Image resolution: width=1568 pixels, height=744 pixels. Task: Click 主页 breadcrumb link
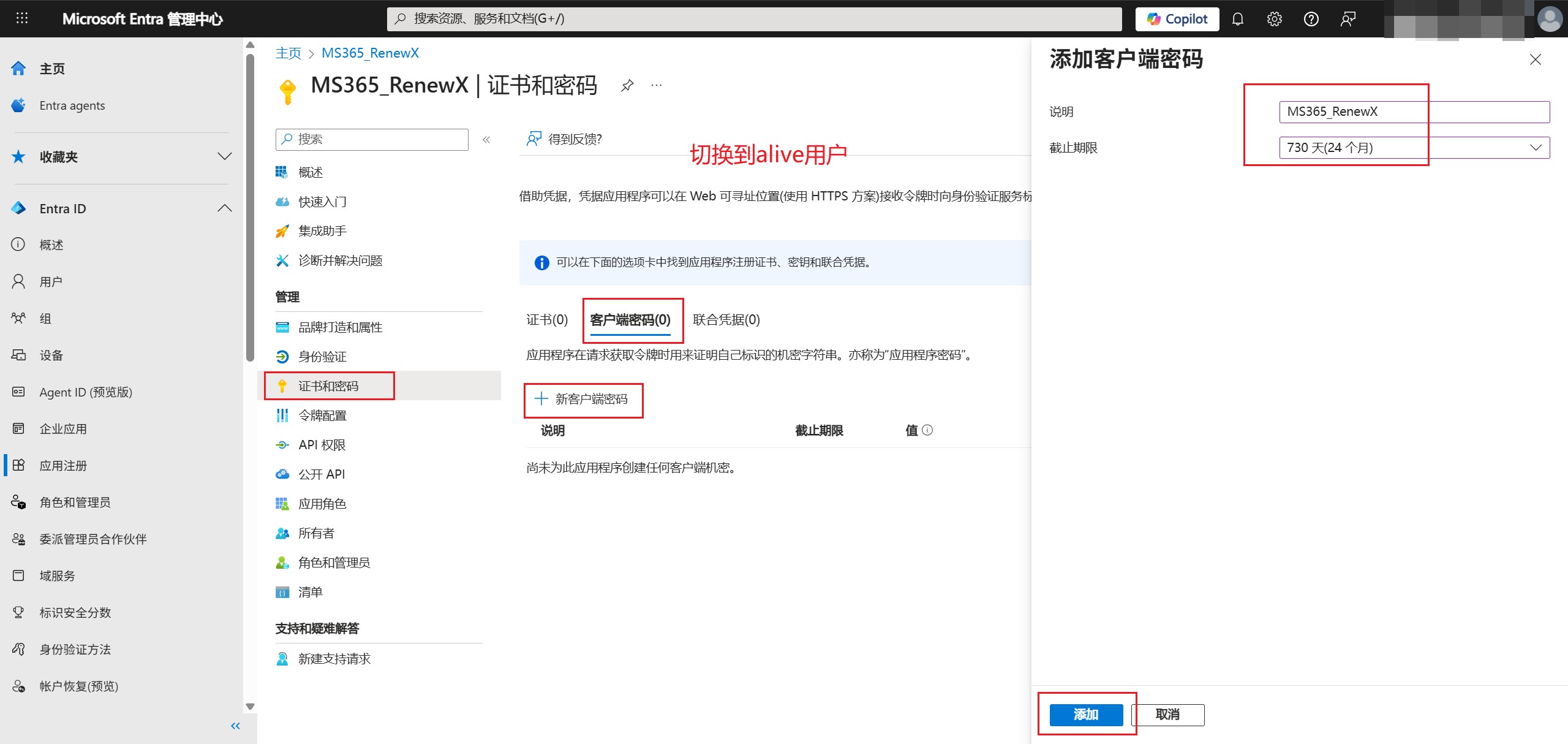(x=288, y=53)
